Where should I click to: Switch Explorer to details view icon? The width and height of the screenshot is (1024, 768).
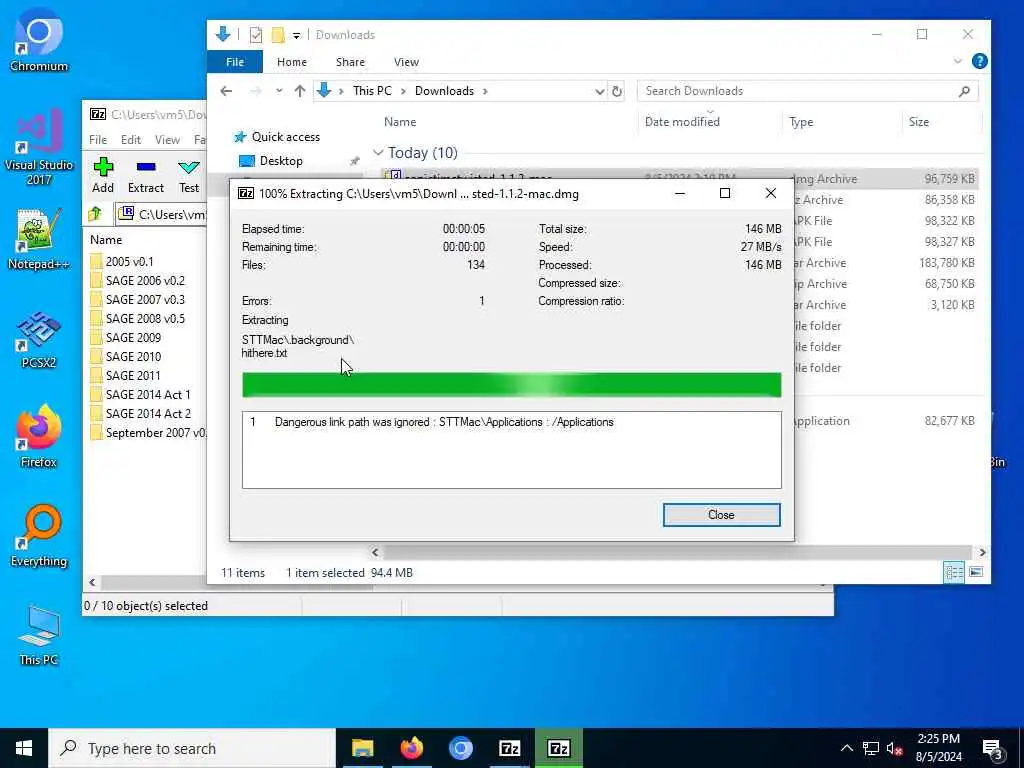coord(953,573)
